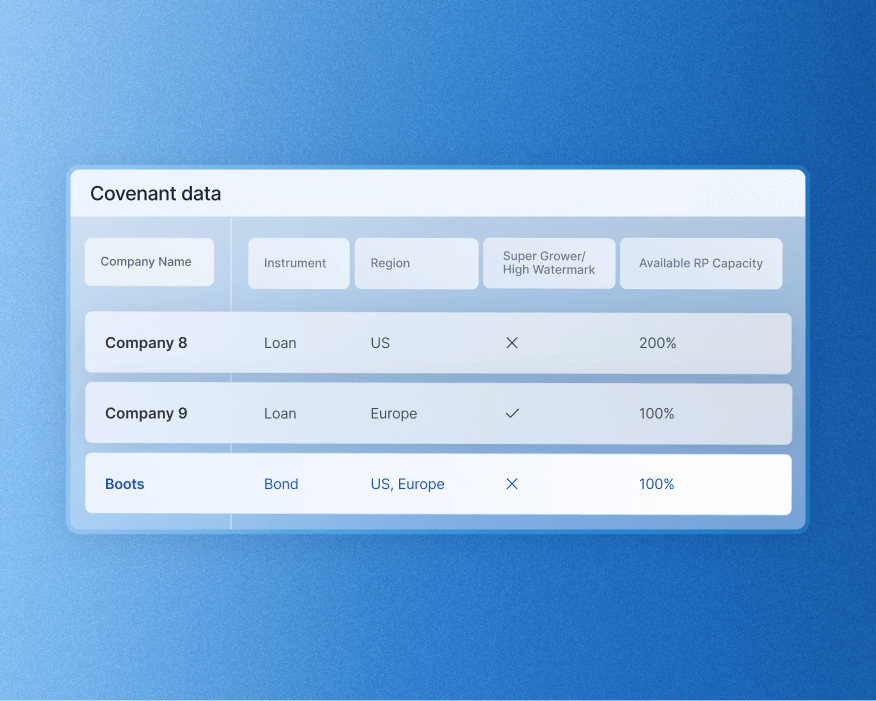Click the Super Grower/High Watermark header

pos(548,262)
